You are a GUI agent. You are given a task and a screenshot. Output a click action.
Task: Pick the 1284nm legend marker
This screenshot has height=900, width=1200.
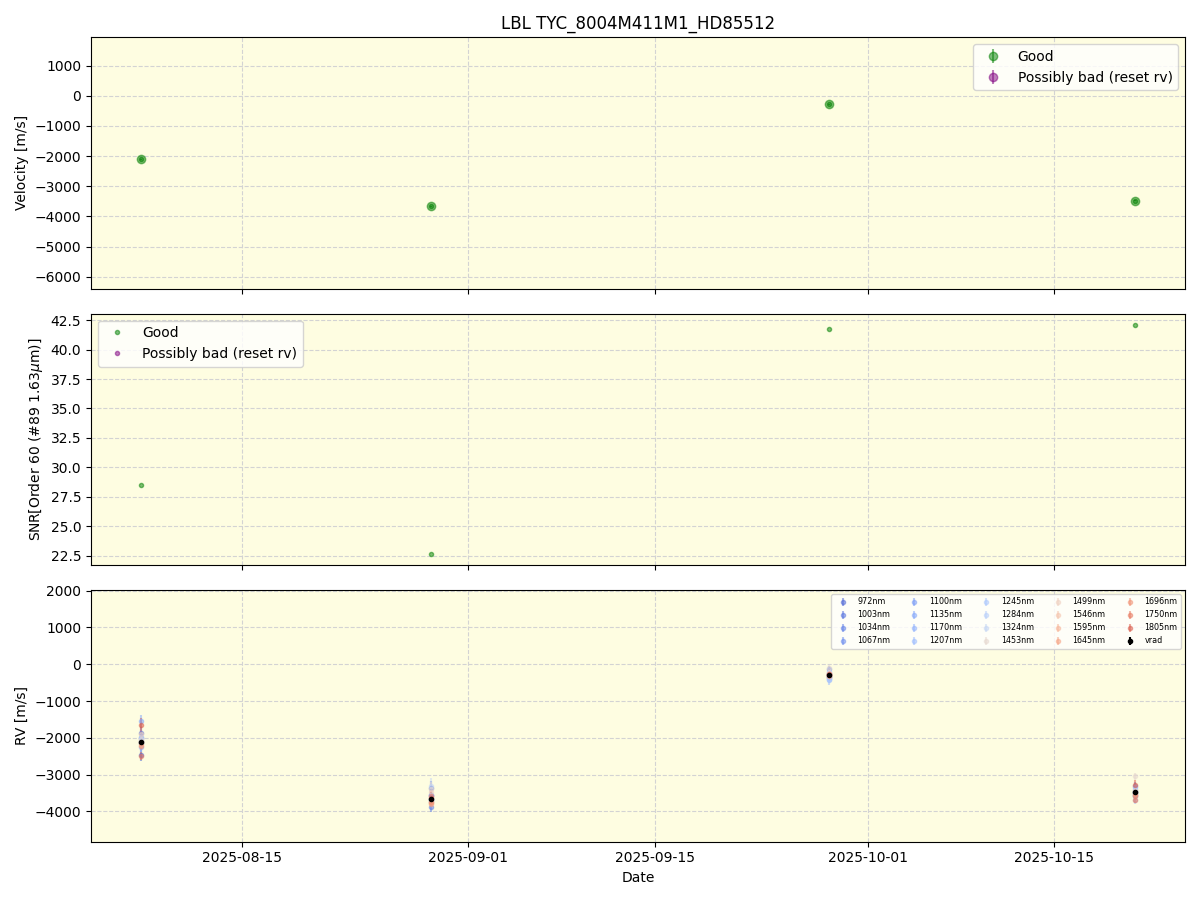pos(986,615)
